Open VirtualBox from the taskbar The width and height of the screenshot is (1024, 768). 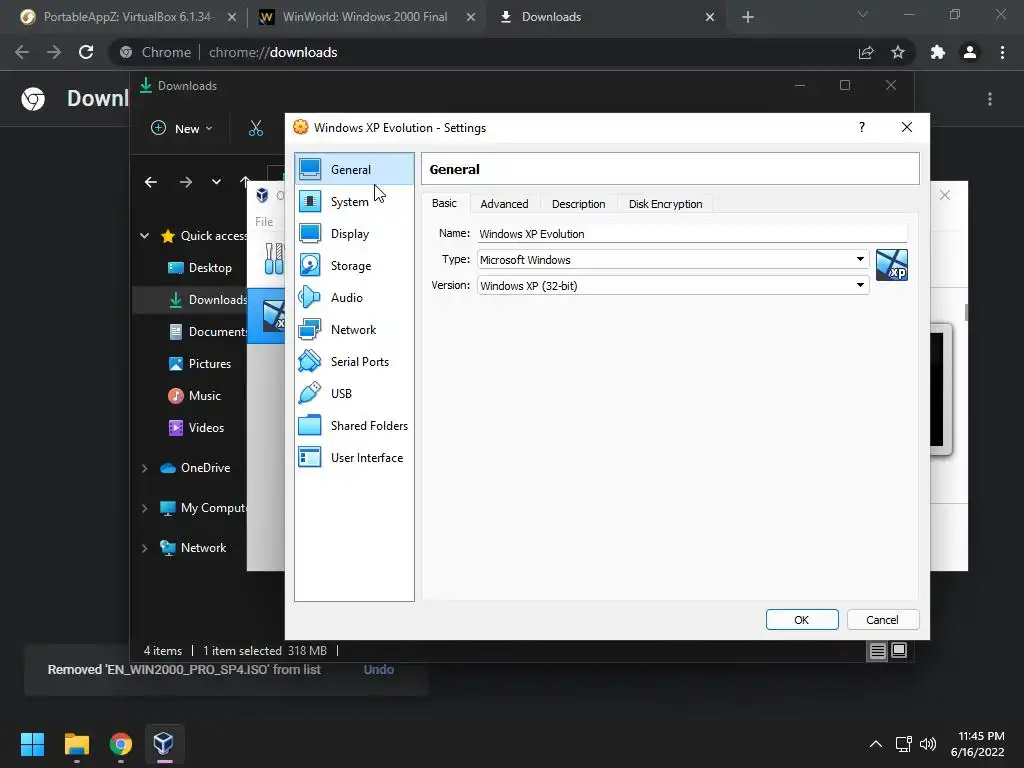pyautogui.click(x=163, y=744)
